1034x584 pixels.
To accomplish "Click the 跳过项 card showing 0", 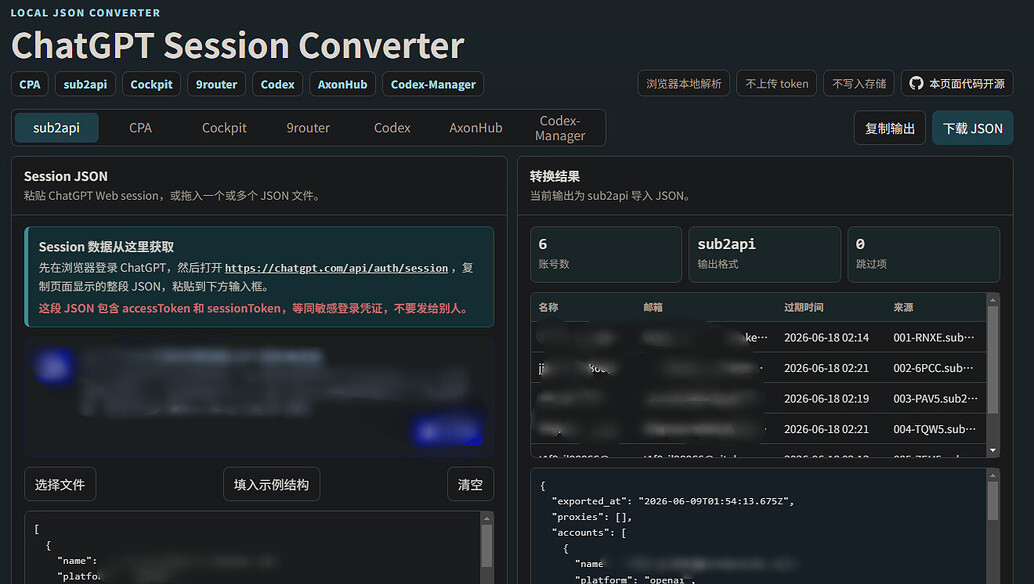I will click(x=923, y=254).
